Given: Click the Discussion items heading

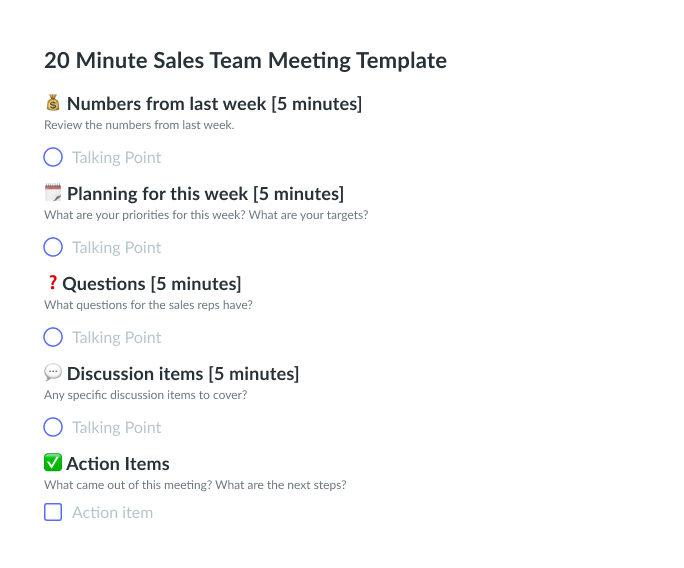Looking at the screenshot, I should tap(183, 373).
